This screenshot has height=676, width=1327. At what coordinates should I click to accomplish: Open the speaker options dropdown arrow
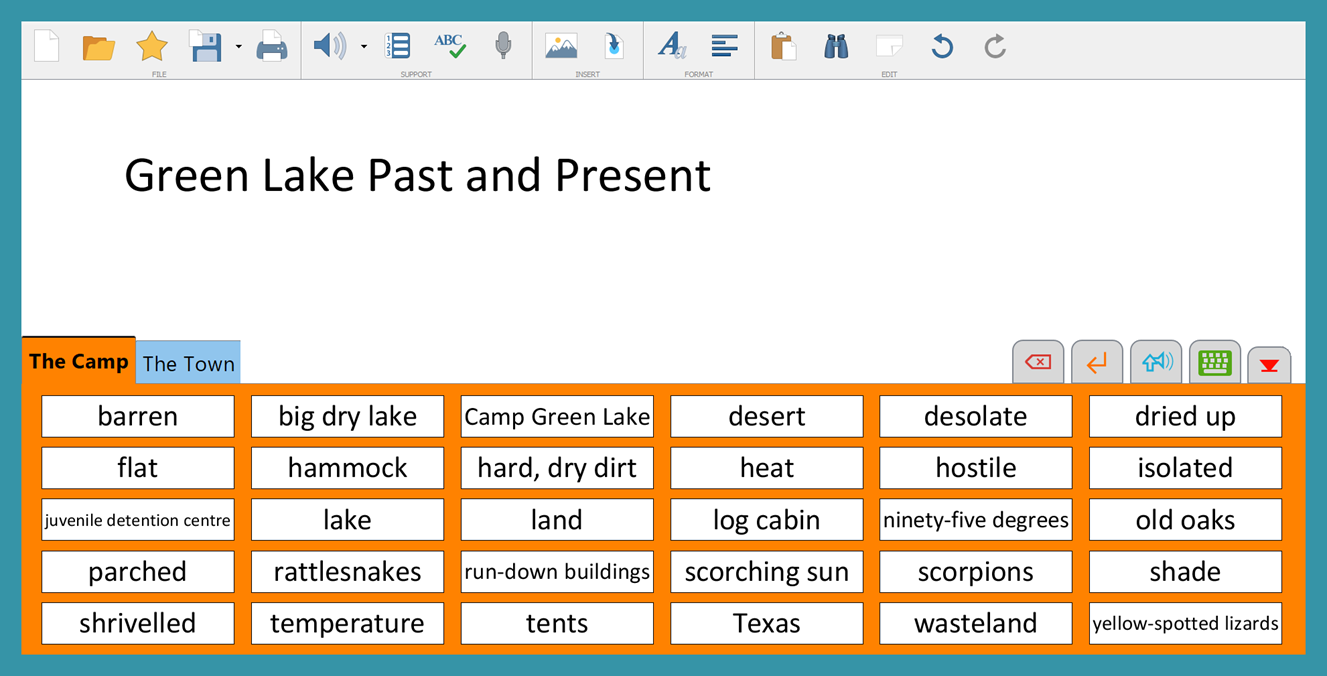coord(364,47)
